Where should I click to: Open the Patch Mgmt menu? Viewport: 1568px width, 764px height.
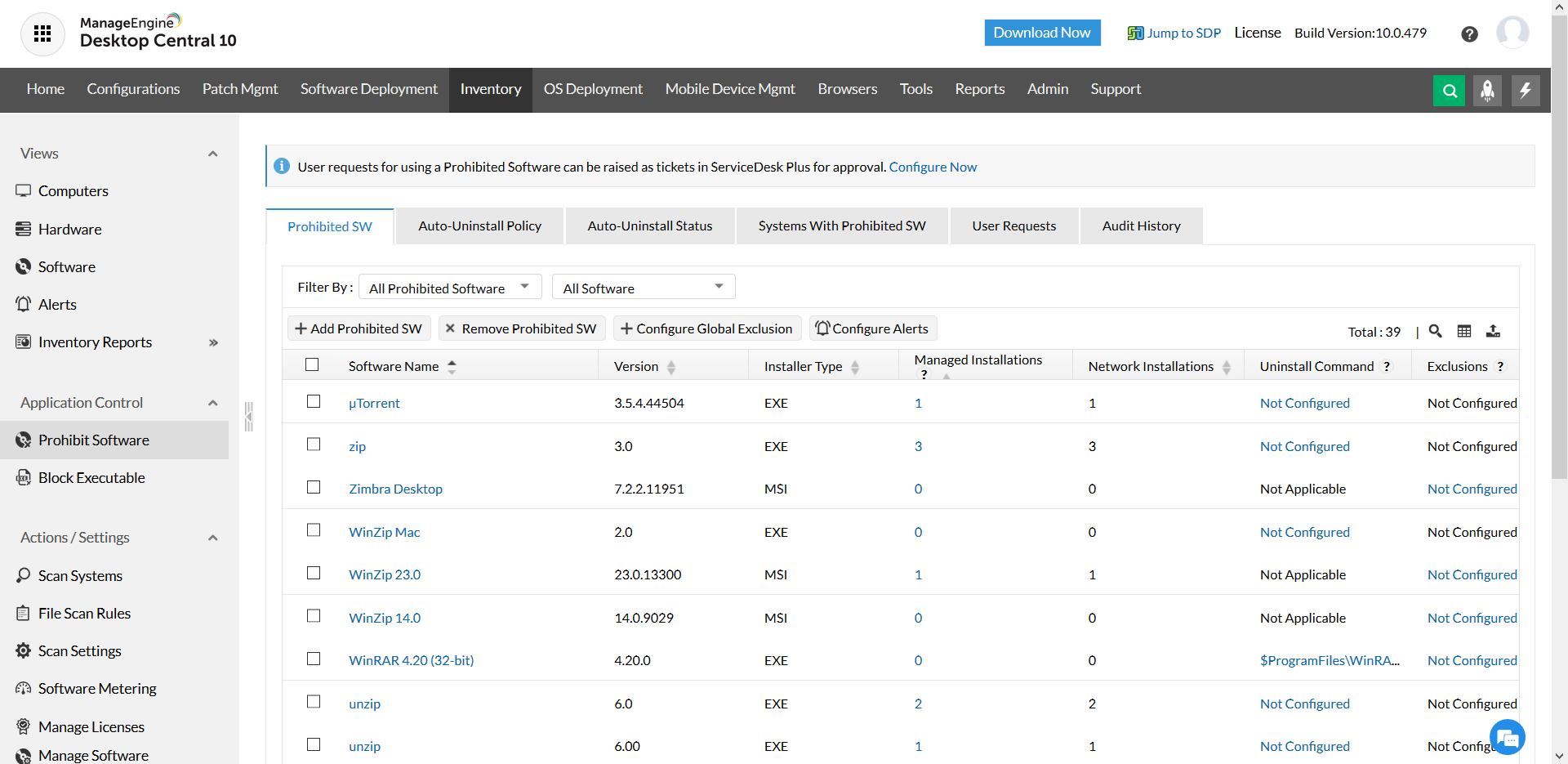(240, 89)
